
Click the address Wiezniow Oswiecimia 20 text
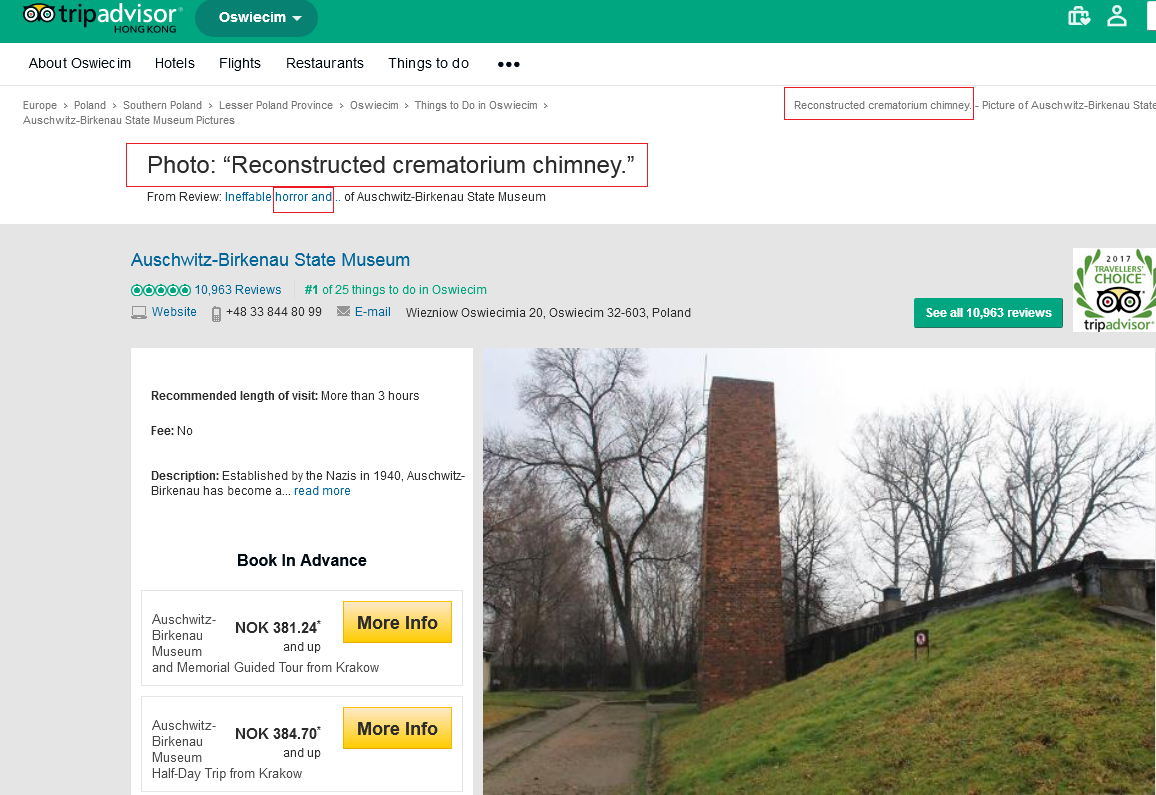548,313
